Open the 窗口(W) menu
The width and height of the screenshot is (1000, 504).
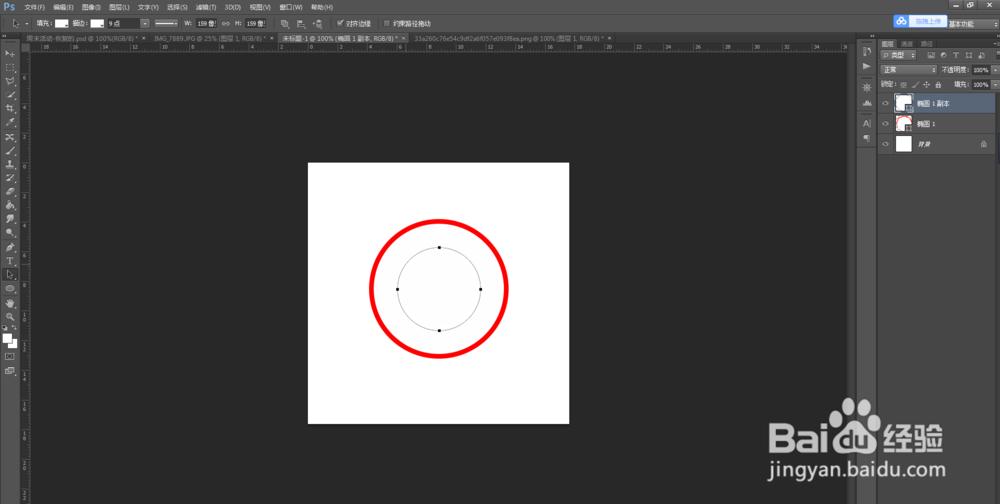pos(291,7)
